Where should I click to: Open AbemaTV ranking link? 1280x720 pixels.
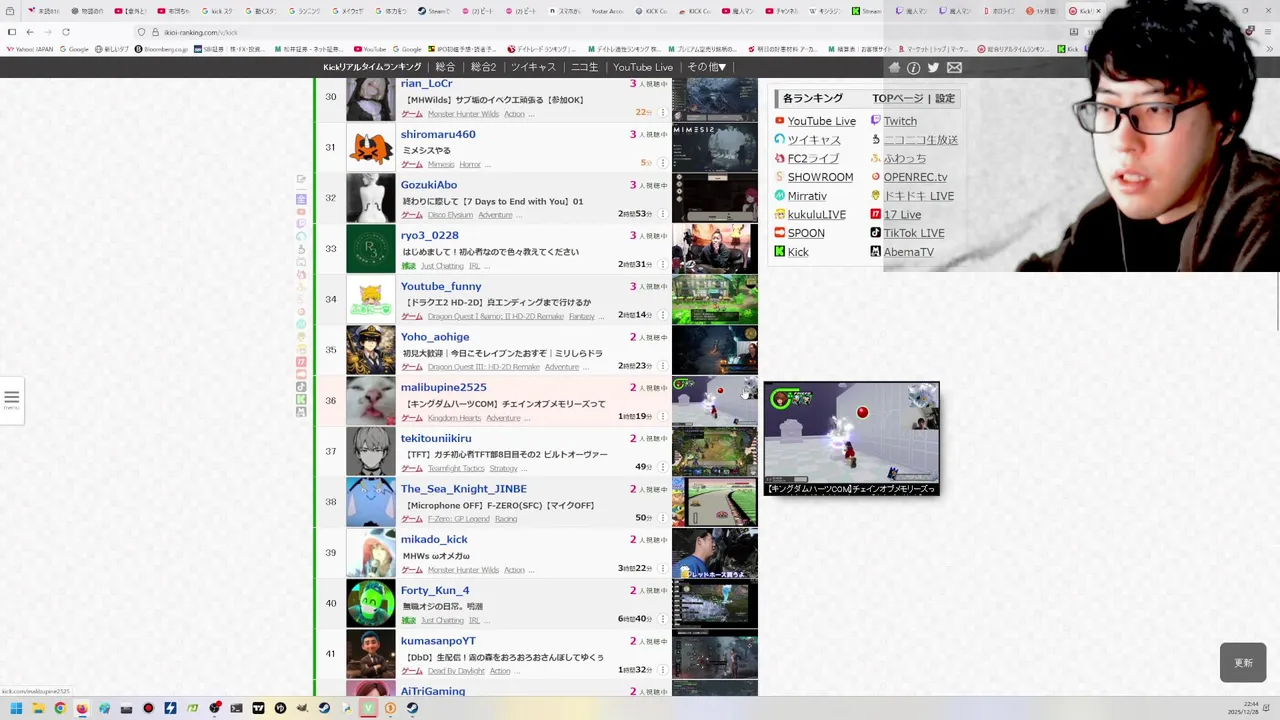[x=908, y=252]
